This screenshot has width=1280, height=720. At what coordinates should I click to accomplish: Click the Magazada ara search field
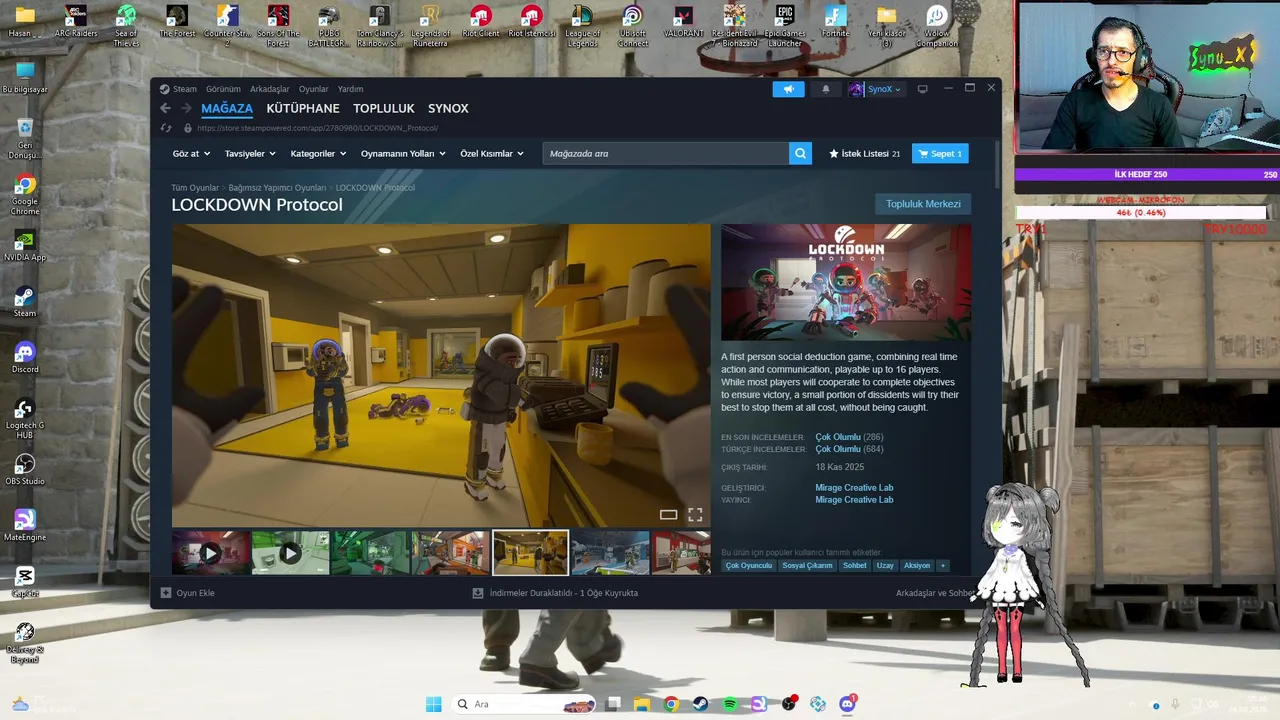pyautogui.click(x=666, y=153)
